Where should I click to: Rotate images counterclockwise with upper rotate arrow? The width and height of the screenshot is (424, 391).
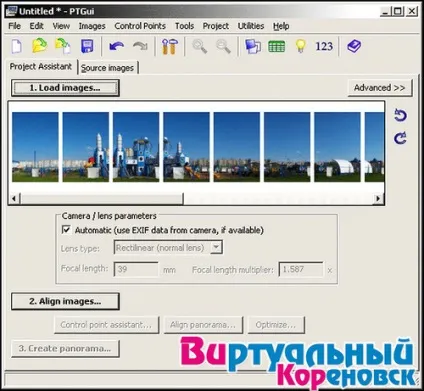[400, 115]
